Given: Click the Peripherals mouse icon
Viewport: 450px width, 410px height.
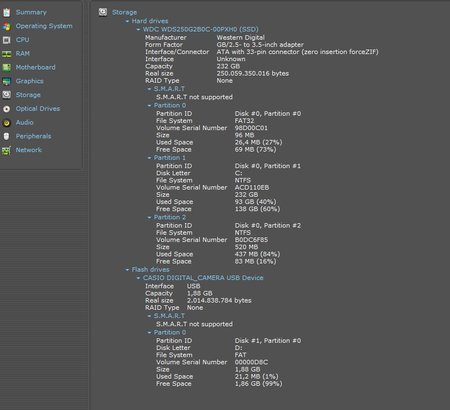Looking at the screenshot, I should [x=7, y=136].
